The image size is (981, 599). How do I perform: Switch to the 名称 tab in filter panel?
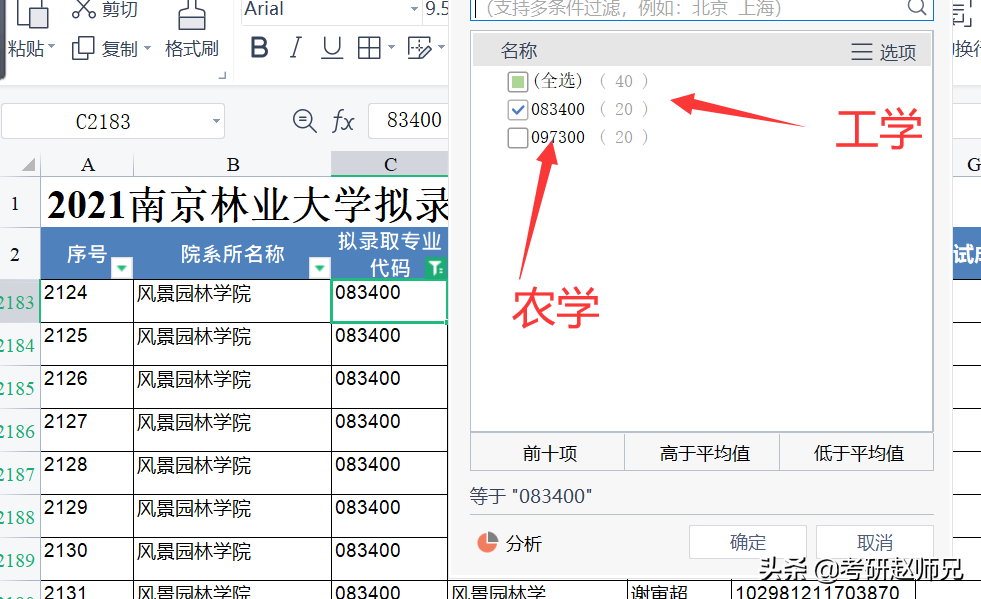(x=518, y=49)
